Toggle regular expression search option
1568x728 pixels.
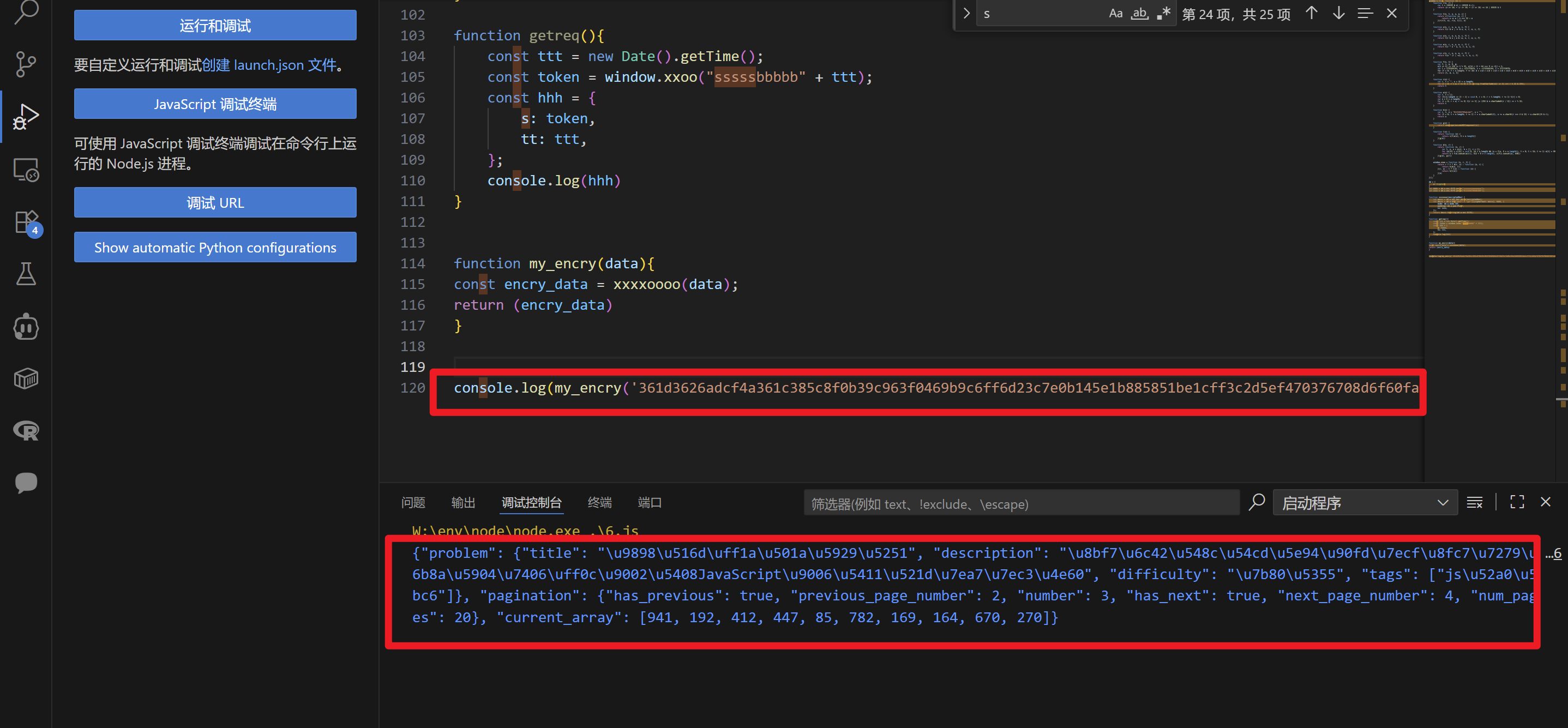point(1163,14)
